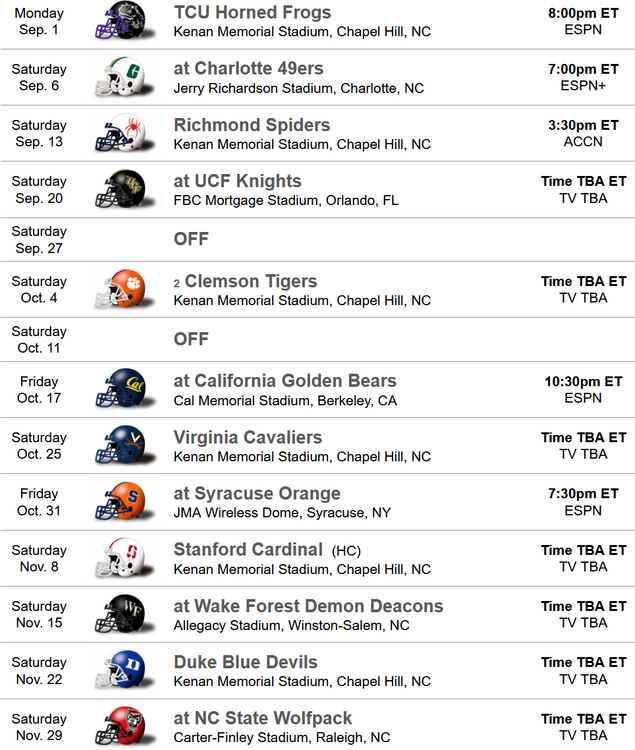635x750 pixels.
Task: Open the TCU Horned Frogs link
Action: tap(252, 13)
